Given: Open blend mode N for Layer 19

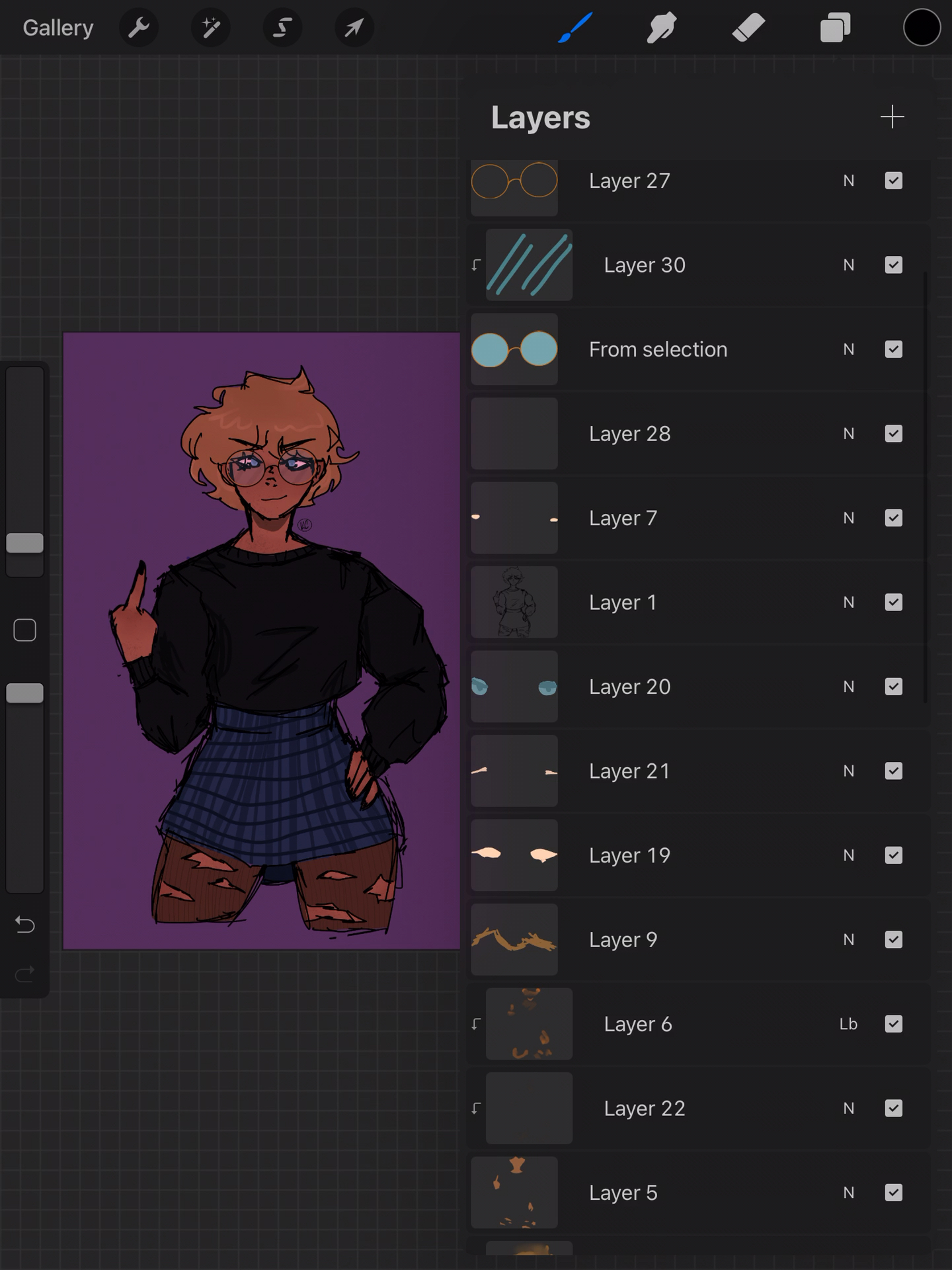Looking at the screenshot, I should click(x=849, y=855).
